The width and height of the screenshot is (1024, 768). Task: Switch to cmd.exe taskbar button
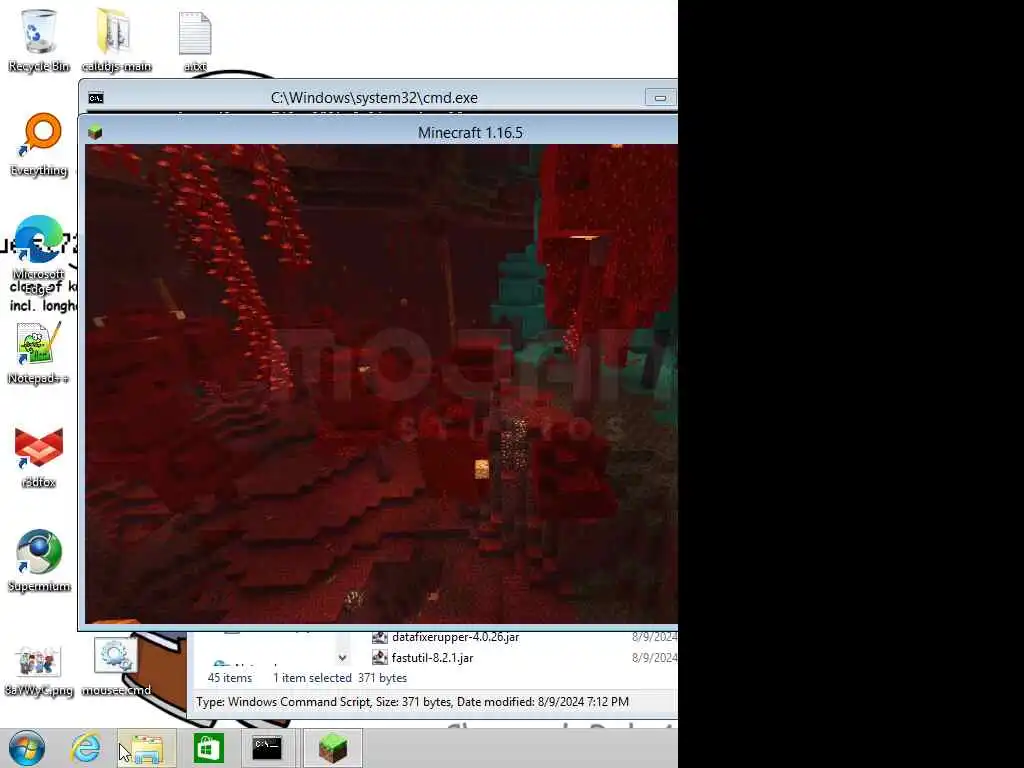point(267,748)
